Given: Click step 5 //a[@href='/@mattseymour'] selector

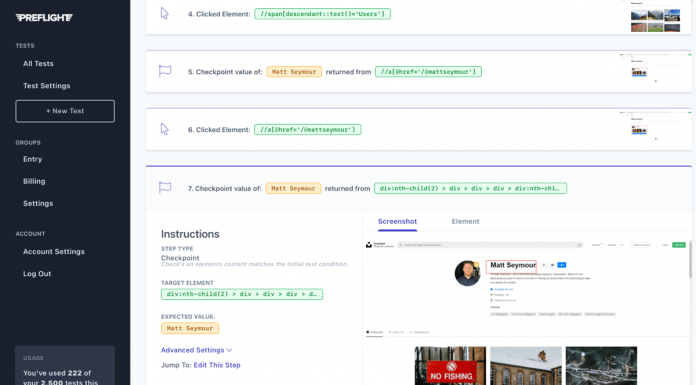Looking at the screenshot, I should (x=428, y=71).
